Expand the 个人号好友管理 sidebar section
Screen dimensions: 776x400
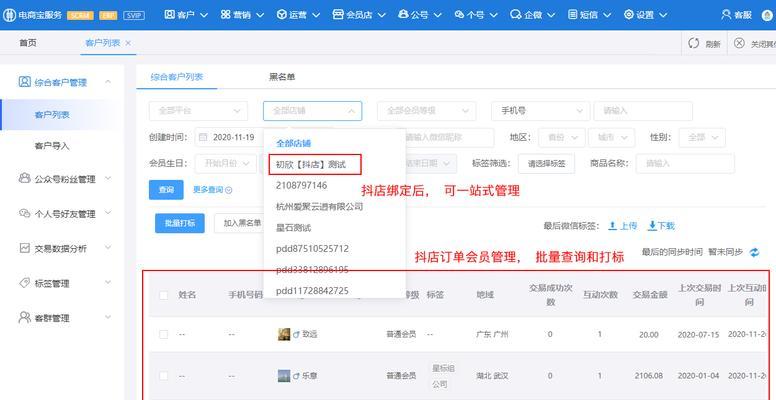[108, 213]
